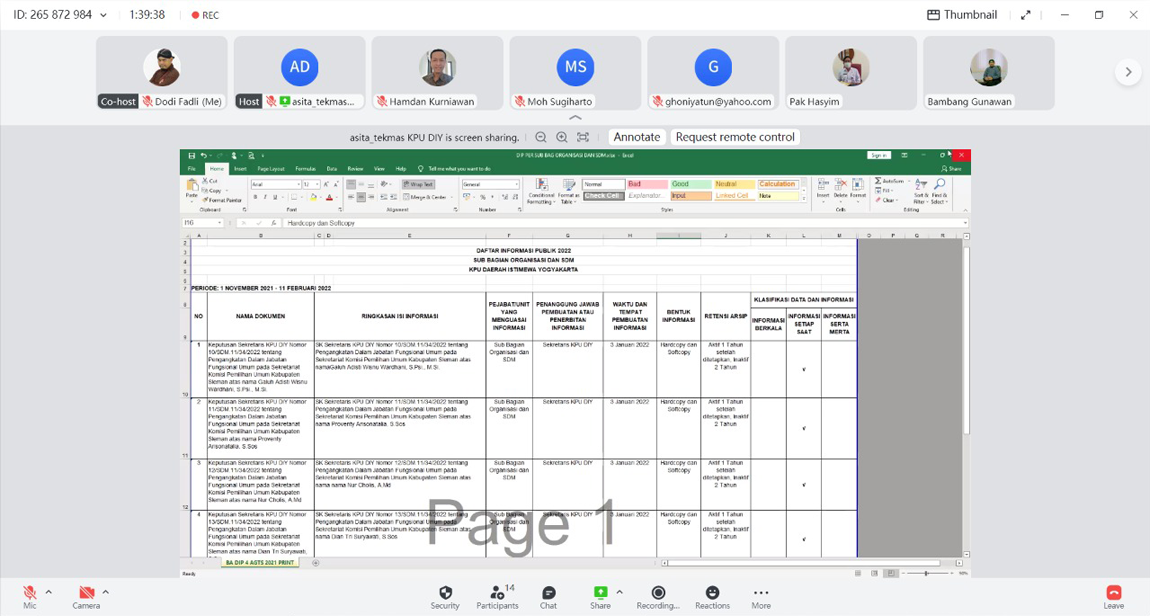Click the Request remote control button
The height and width of the screenshot is (616, 1150).
pyautogui.click(x=735, y=137)
